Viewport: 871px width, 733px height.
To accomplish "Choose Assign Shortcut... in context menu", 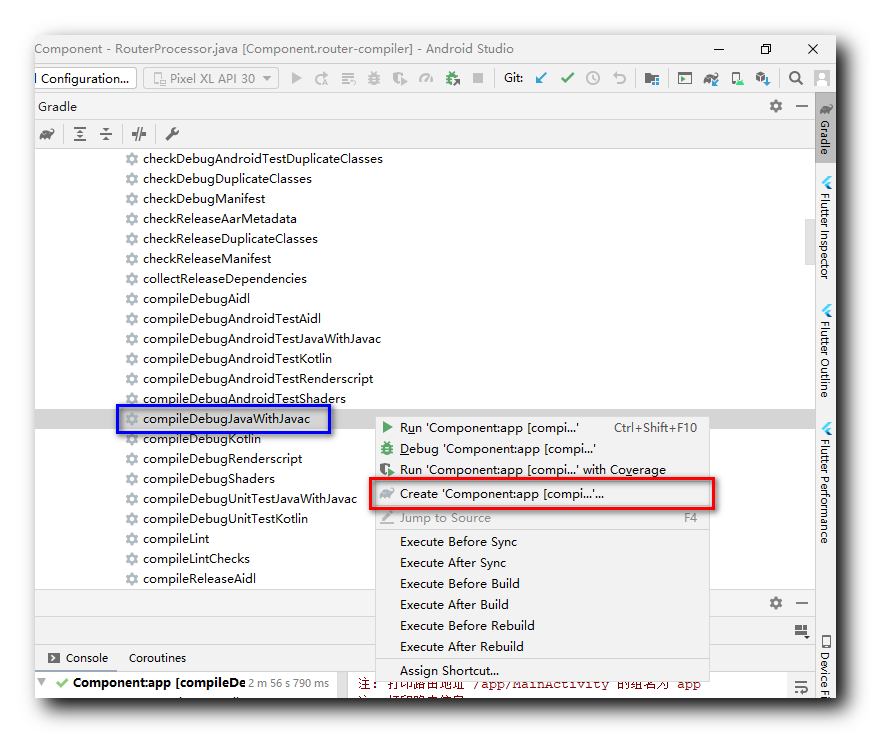I will click(542, 671).
